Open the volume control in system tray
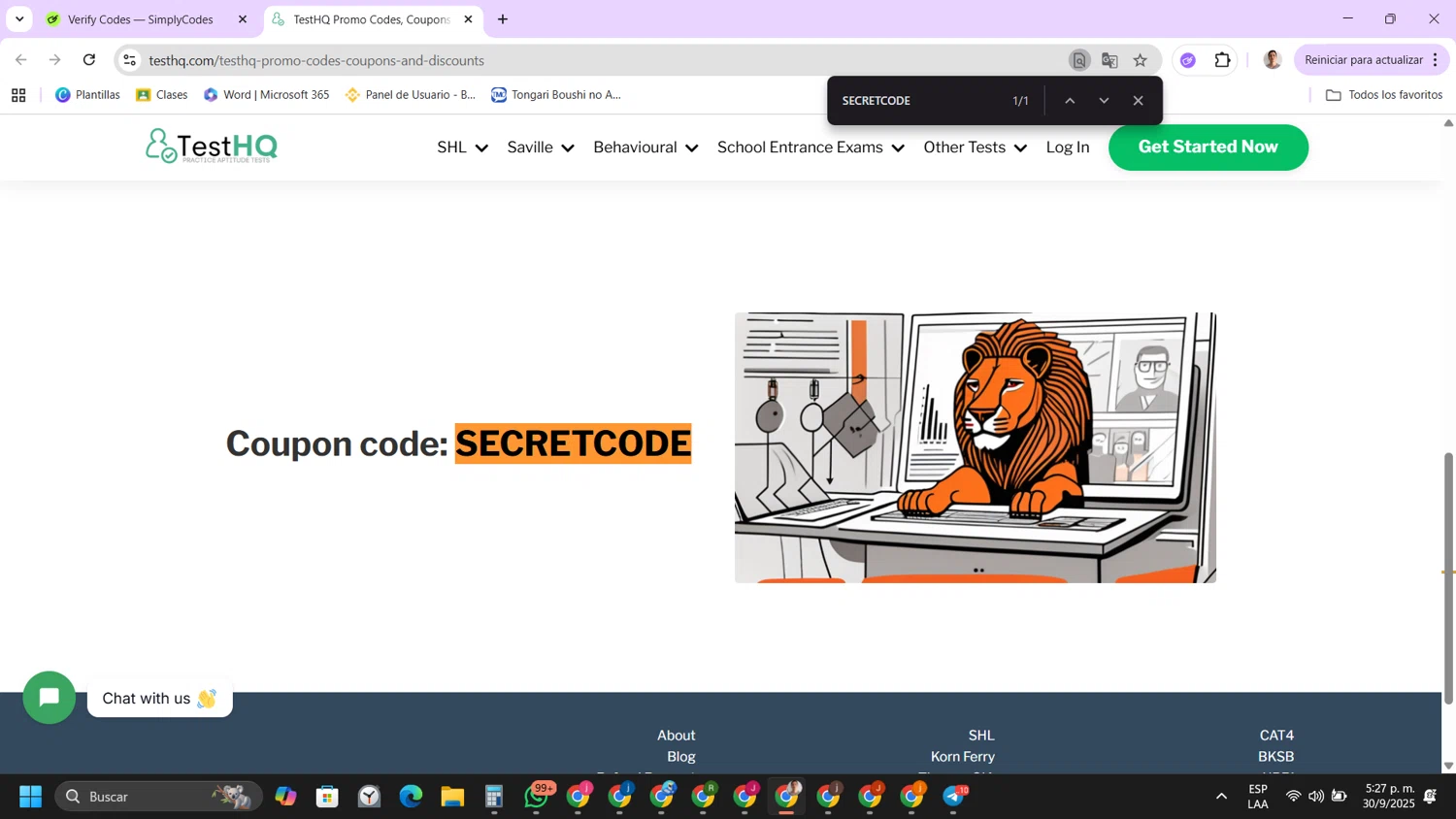 1316,797
